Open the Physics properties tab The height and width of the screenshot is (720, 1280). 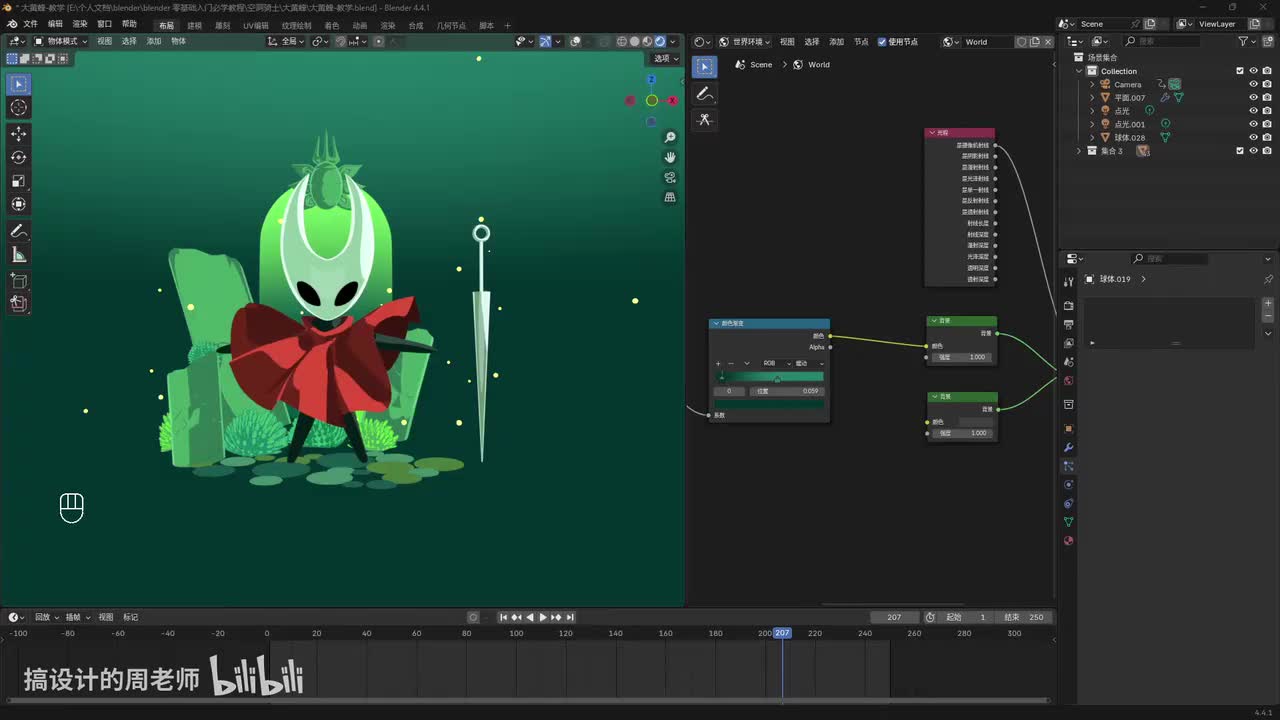(1068, 485)
